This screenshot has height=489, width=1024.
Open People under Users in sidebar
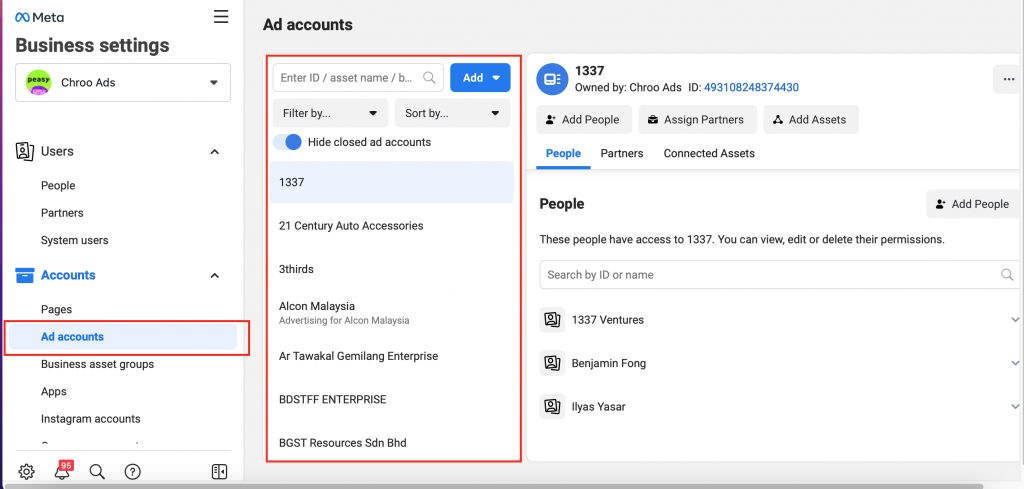tap(58, 185)
